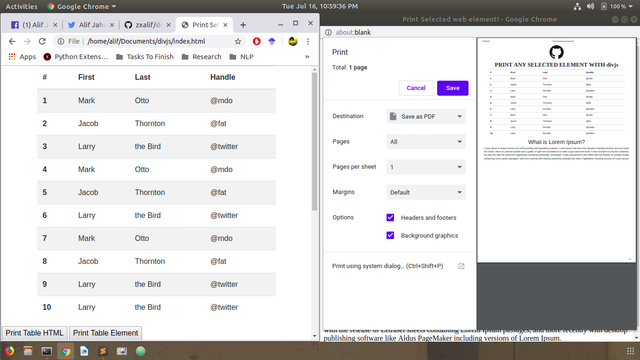Click the blue shield extension icon

point(272,41)
